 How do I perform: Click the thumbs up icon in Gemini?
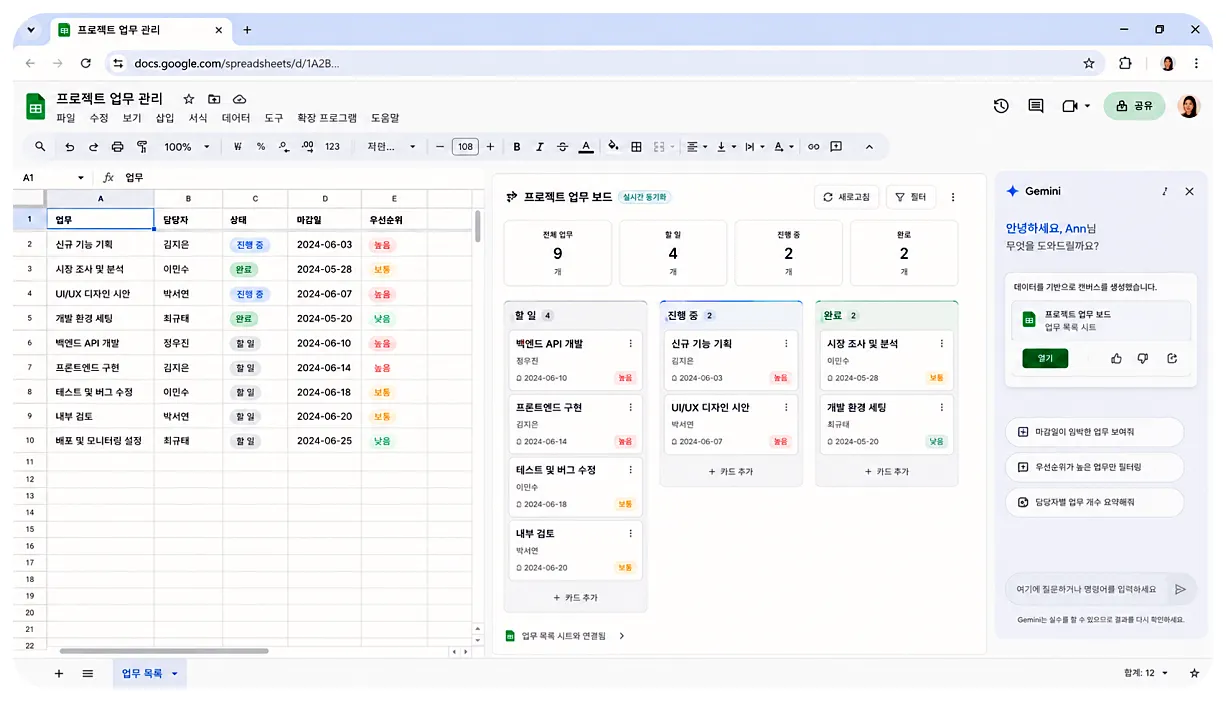pyautogui.click(x=1116, y=358)
